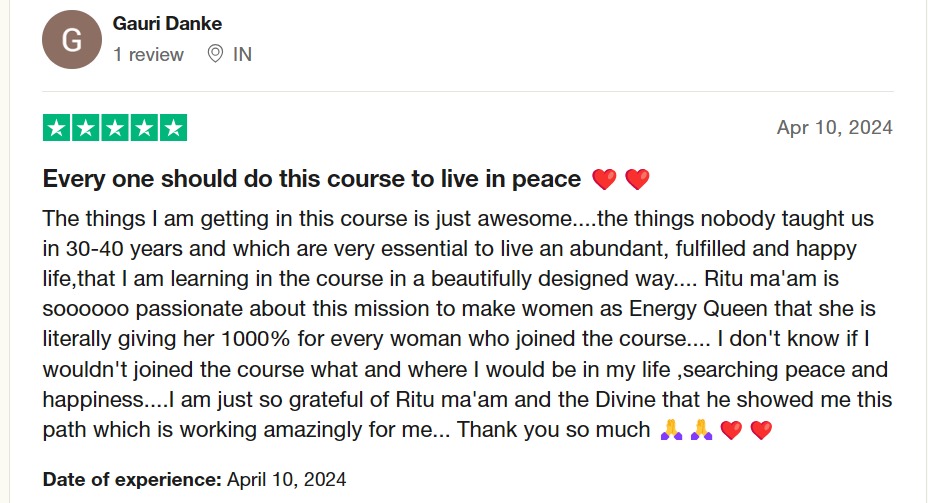Click the fourth green rating star
This screenshot has height=503, width=928.
click(x=144, y=128)
